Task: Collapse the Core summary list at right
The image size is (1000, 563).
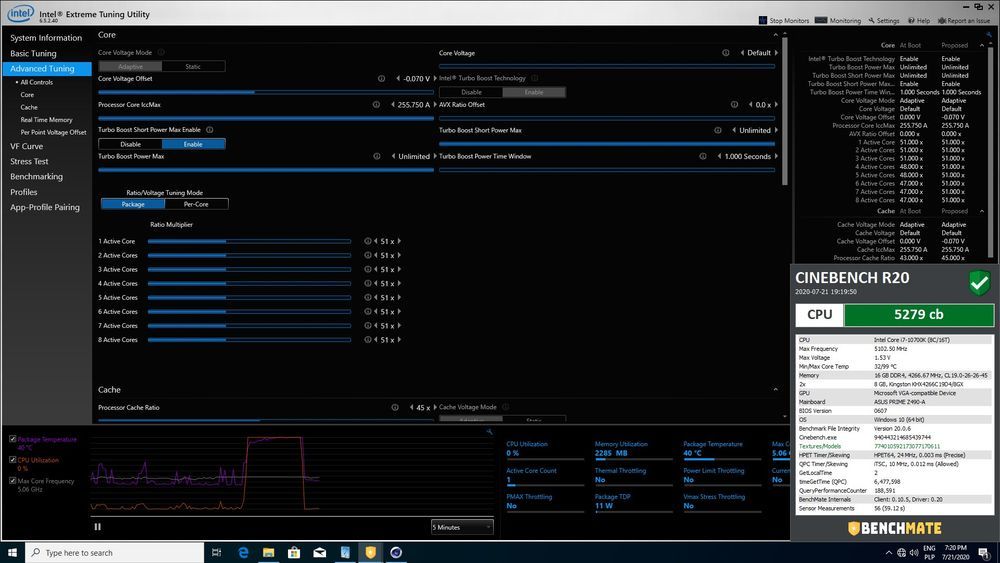Action: pyautogui.click(x=982, y=45)
